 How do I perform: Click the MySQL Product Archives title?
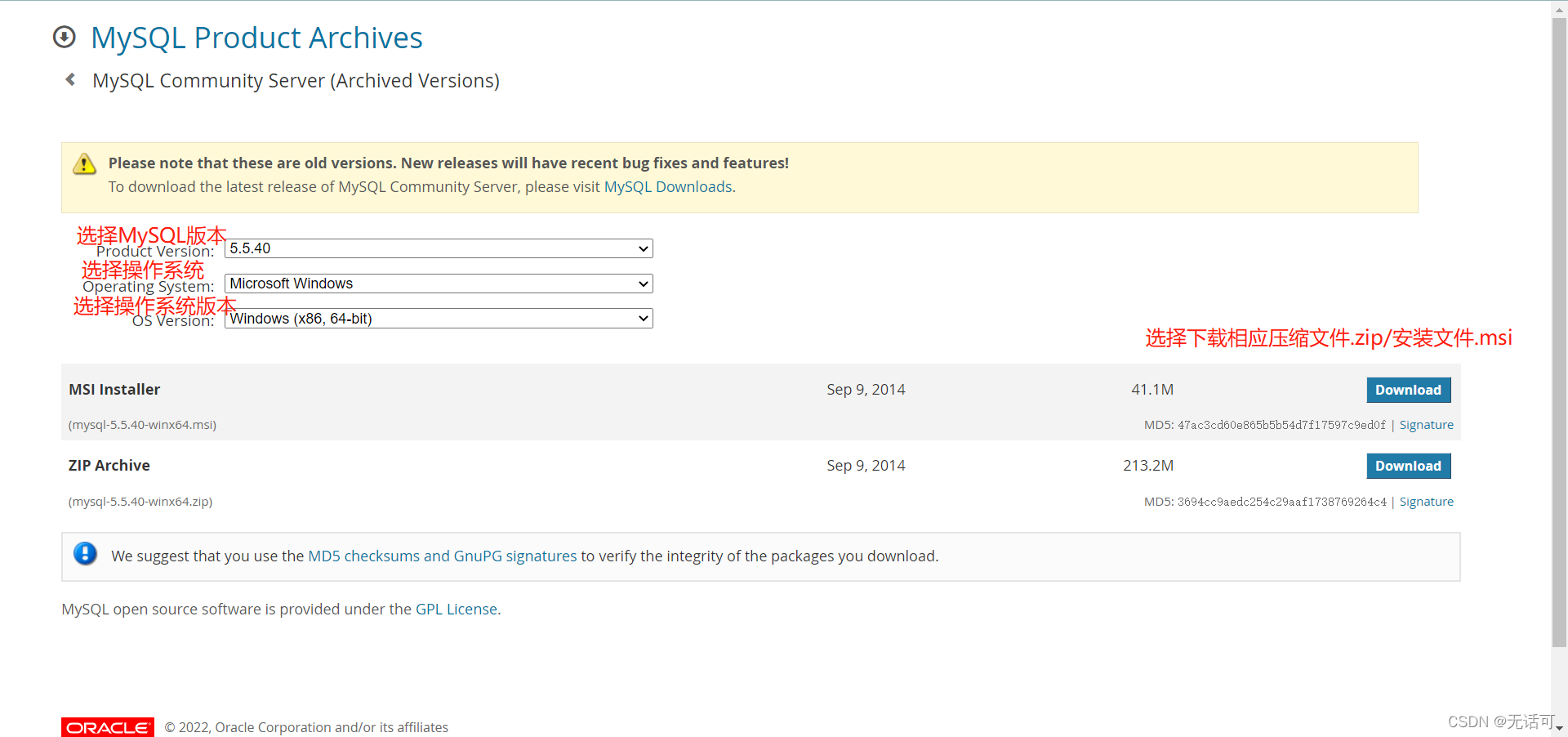tap(257, 38)
